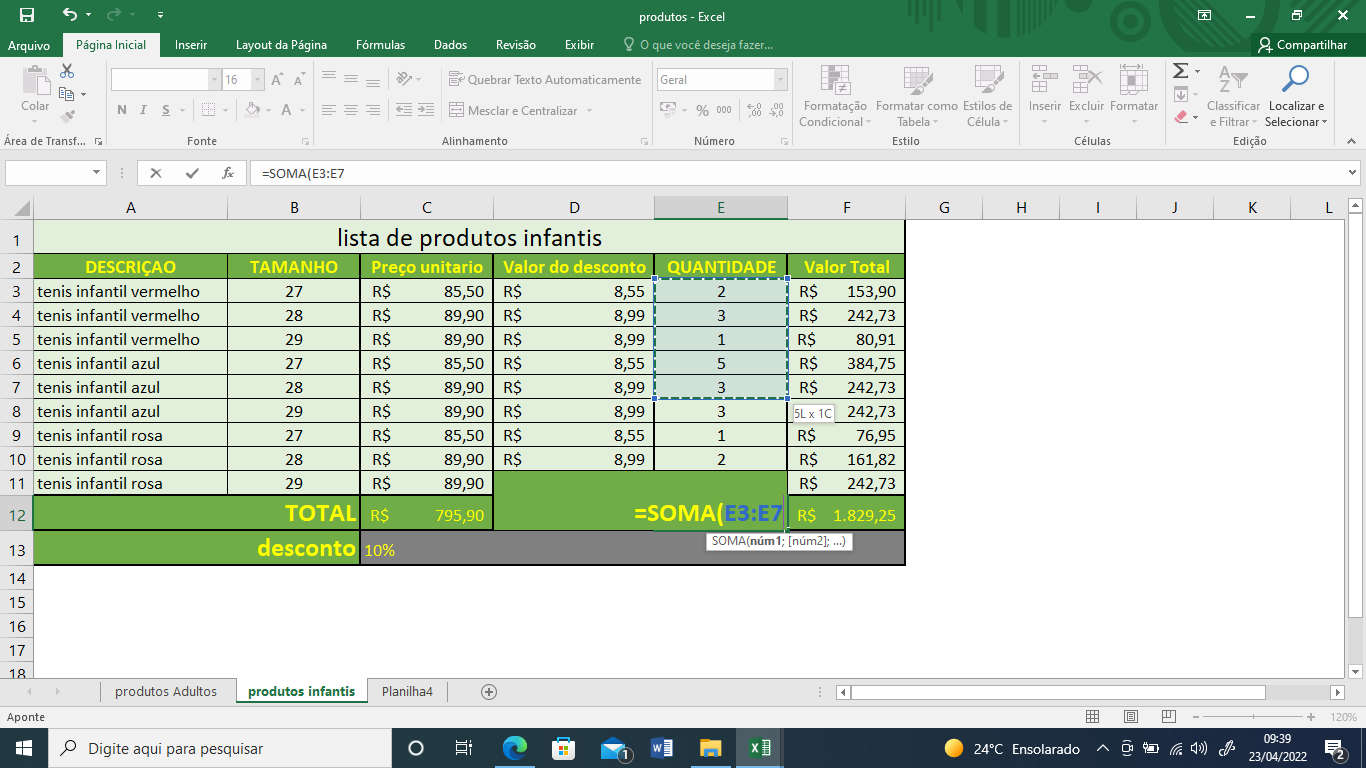Toggle right horizontal text alignment
The height and width of the screenshot is (768, 1366).
pyautogui.click(x=372, y=110)
